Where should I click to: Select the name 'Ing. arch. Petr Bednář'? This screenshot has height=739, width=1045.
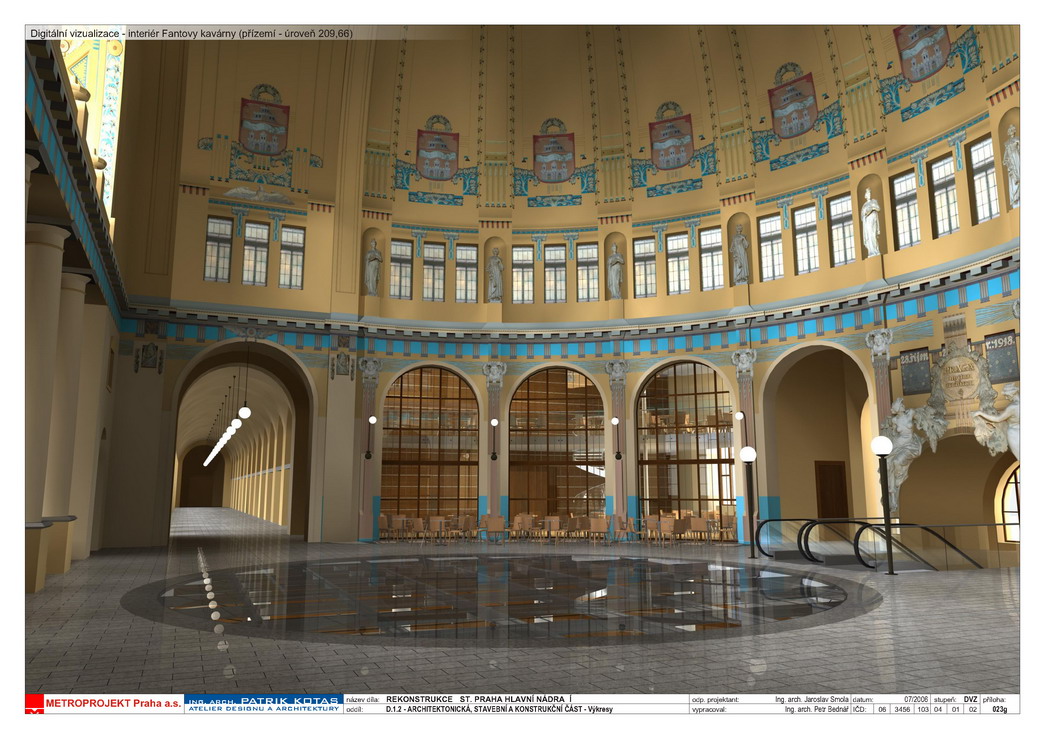click(x=816, y=709)
